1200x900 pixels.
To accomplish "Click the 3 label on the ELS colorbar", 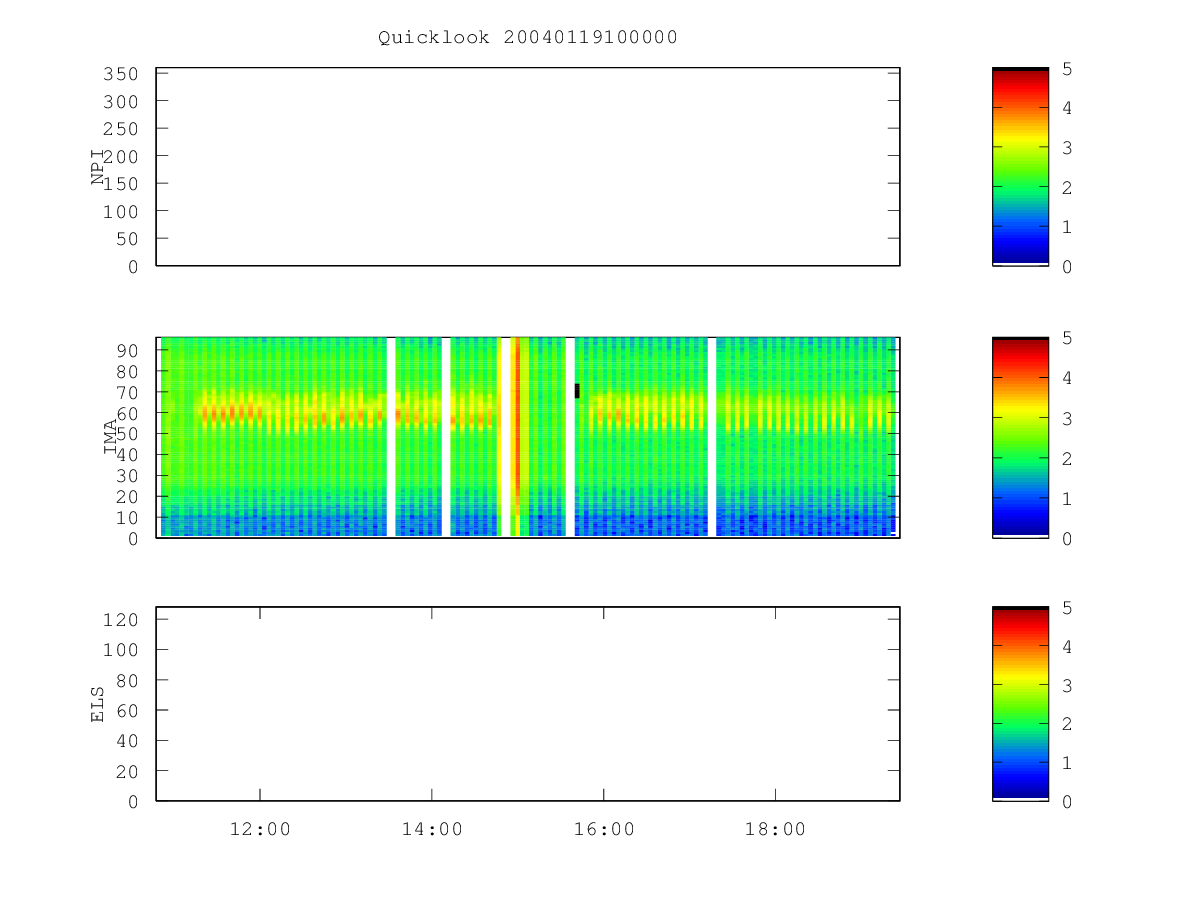I will click(x=1068, y=686).
